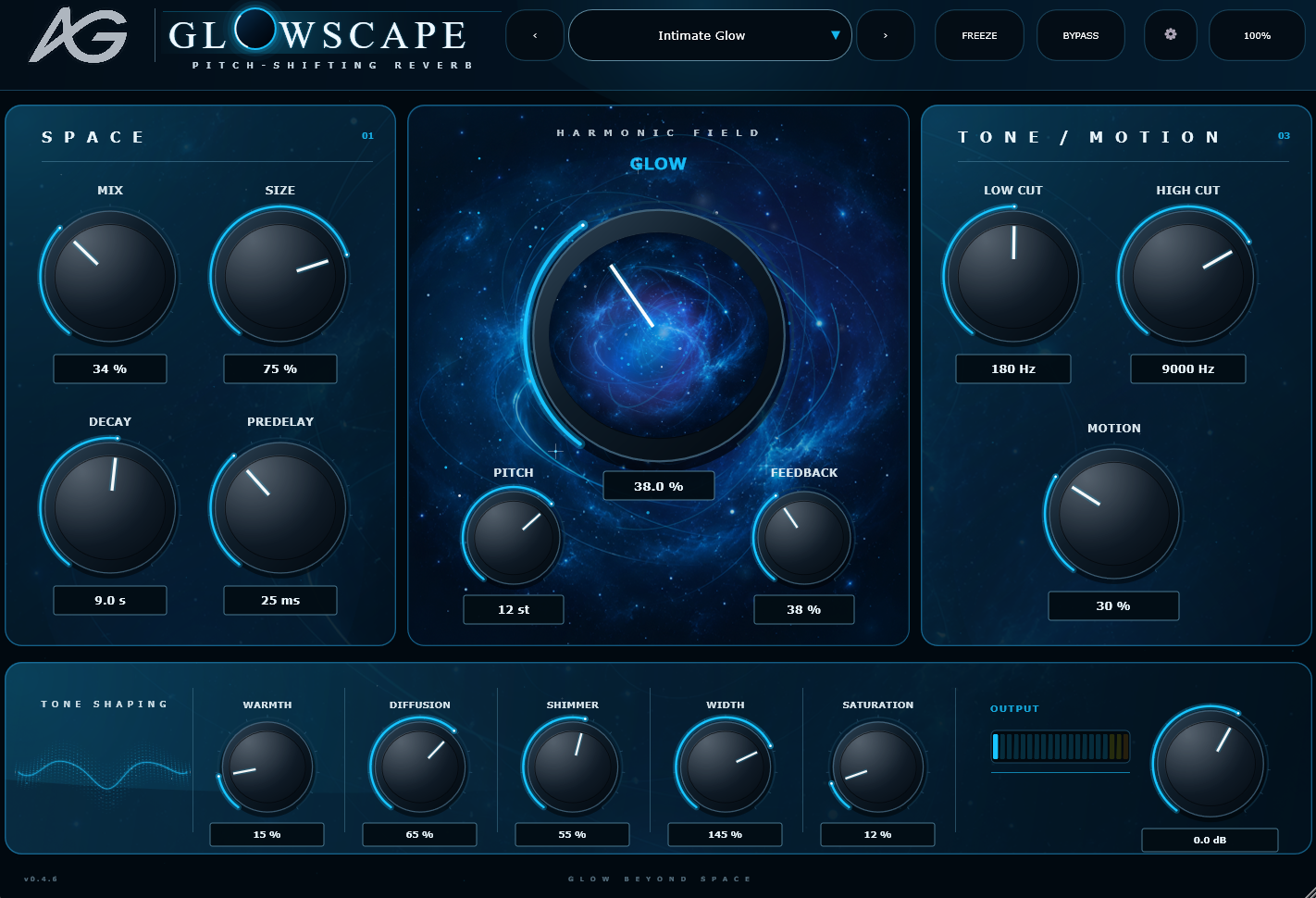The height and width of the screenshot is (898, 1316).
Task: Click the SIZE value field 75 %
Action: click(280, 368)
